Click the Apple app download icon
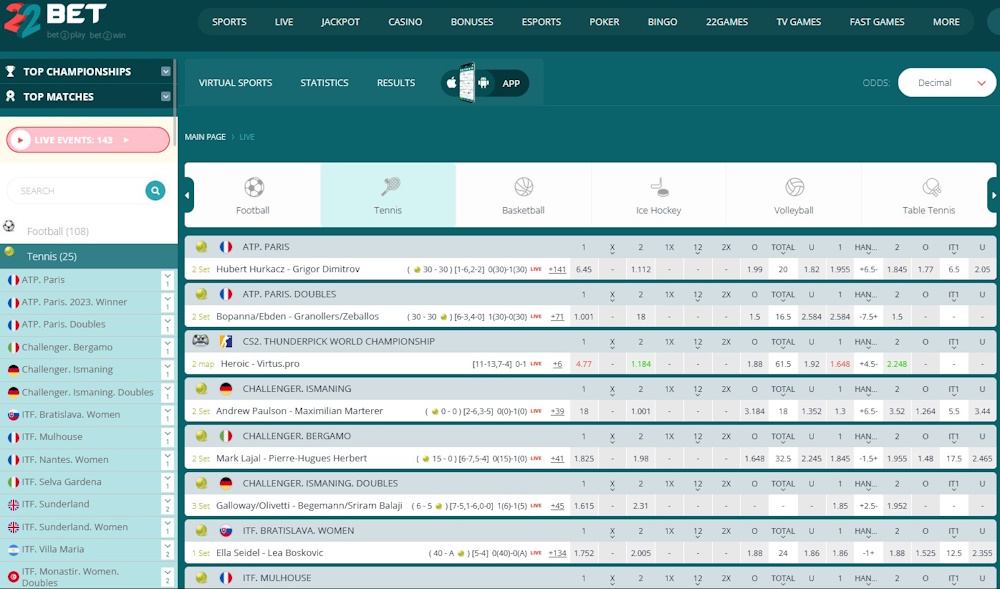This screenshot has height=589, width=1000. (451, 83)
